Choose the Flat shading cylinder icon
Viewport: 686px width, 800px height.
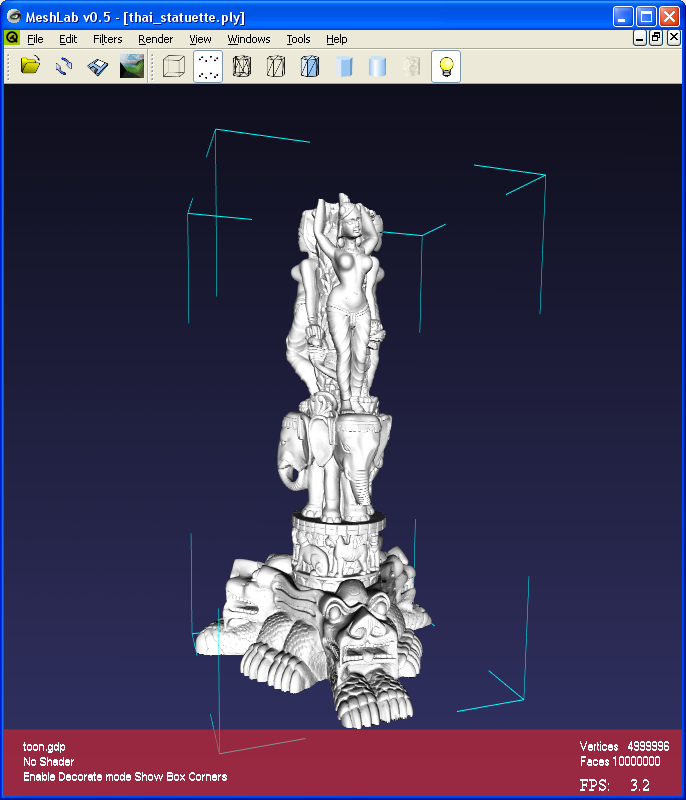pos(345,67)
